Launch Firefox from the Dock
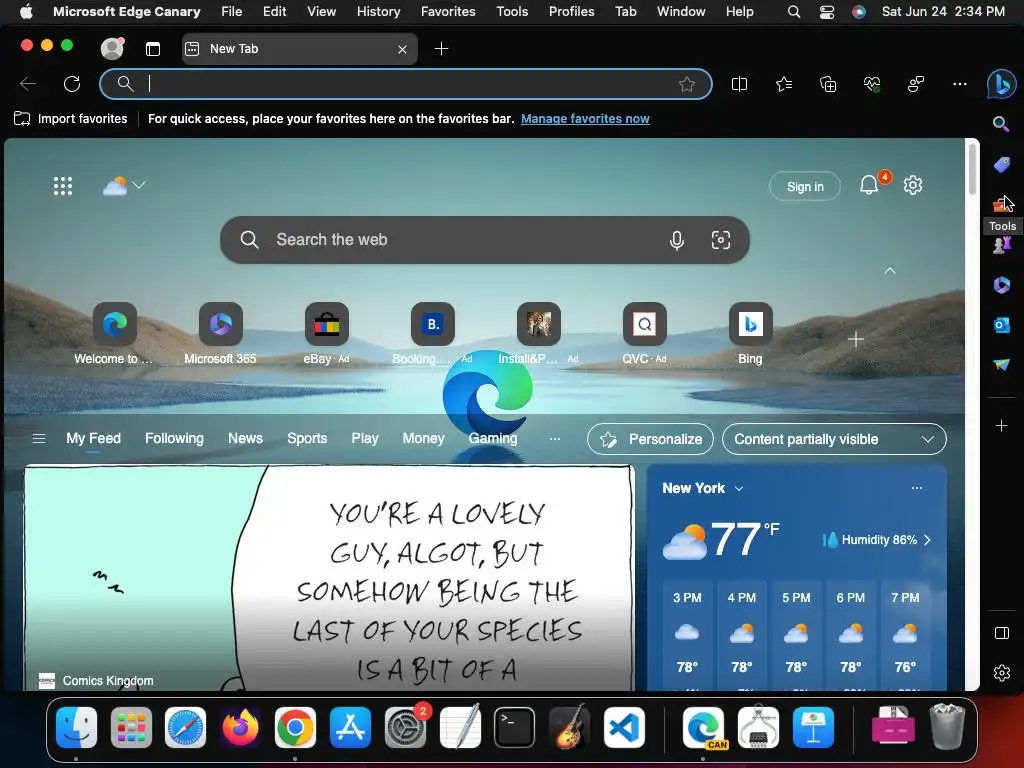 click(x=240, y=728)
